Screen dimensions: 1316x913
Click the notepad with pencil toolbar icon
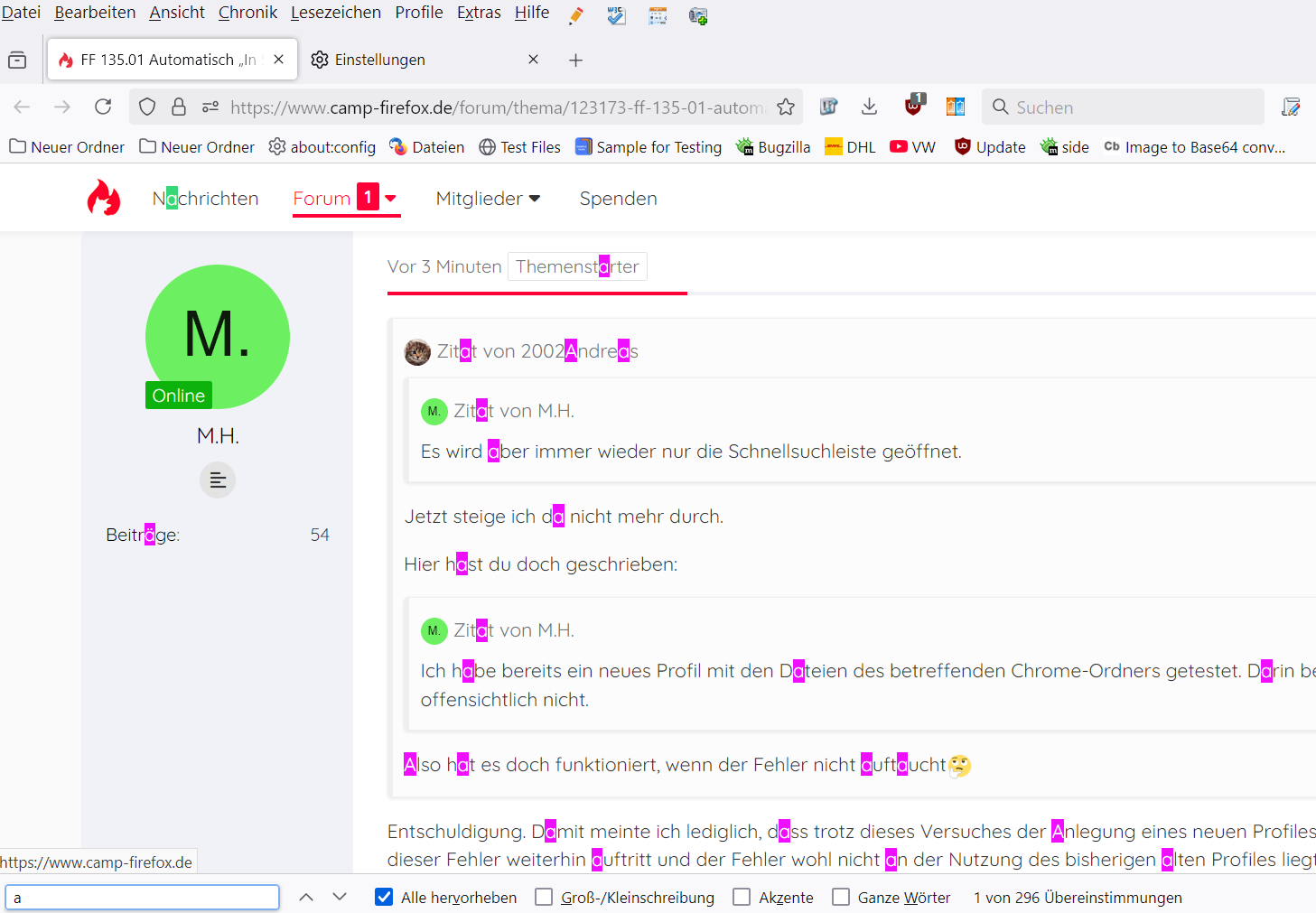(1291, 107)
